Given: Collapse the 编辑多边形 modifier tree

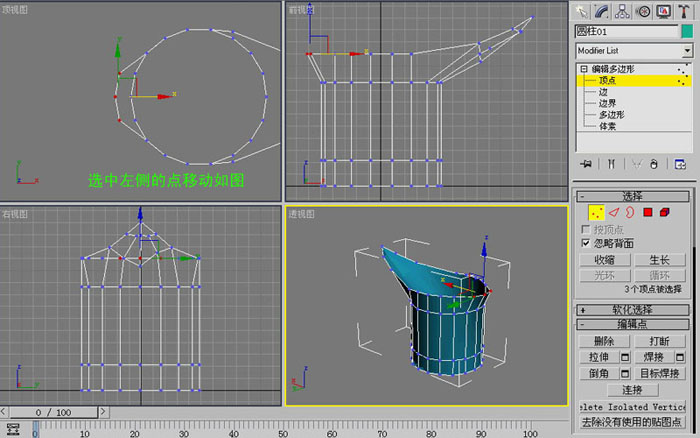Looking at the screenshot, I should point(583,69).
